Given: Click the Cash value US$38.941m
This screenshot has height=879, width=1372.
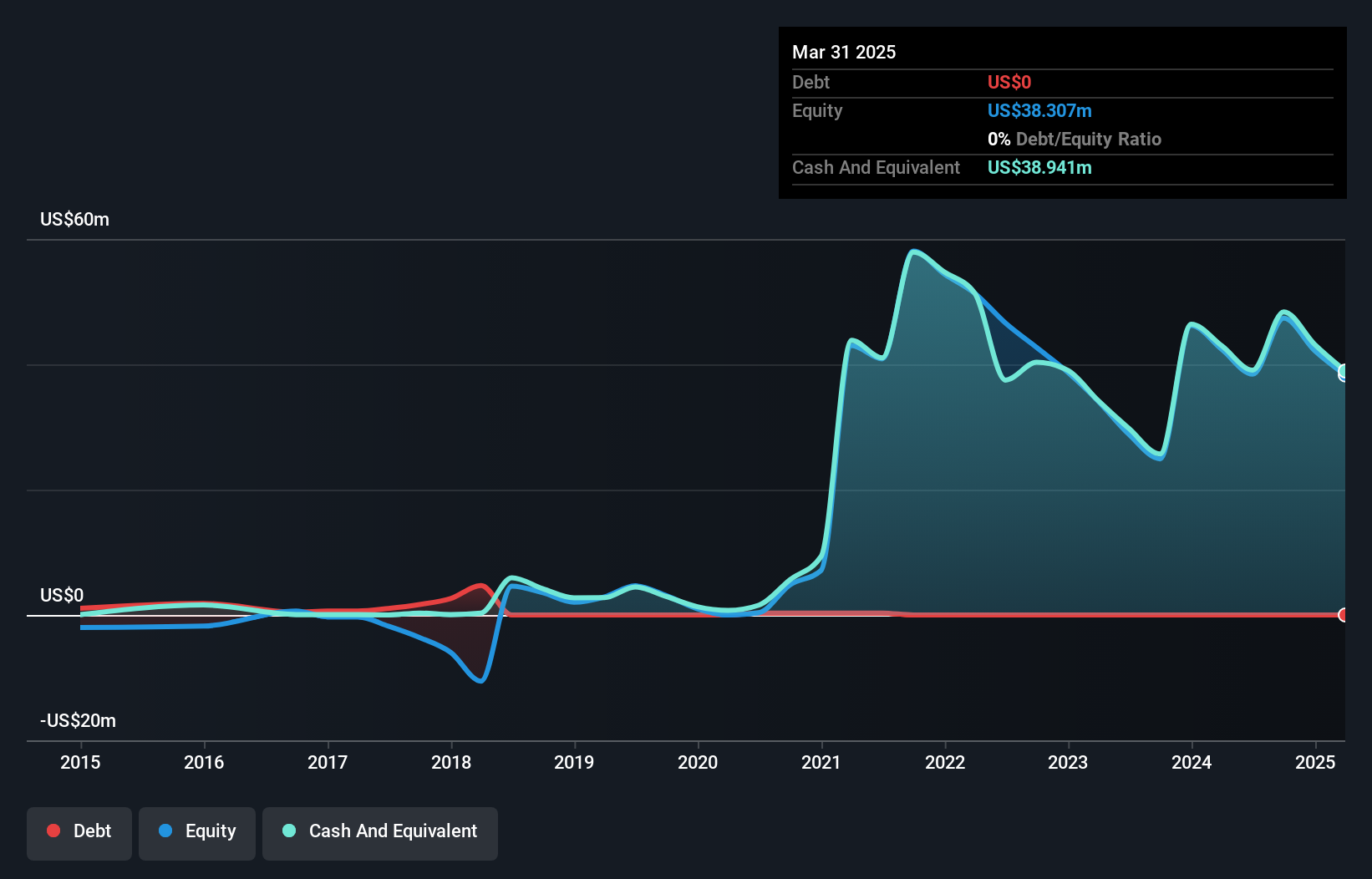Looking at the screenshot, I should pyautogui.click(x=1039, y=167).
